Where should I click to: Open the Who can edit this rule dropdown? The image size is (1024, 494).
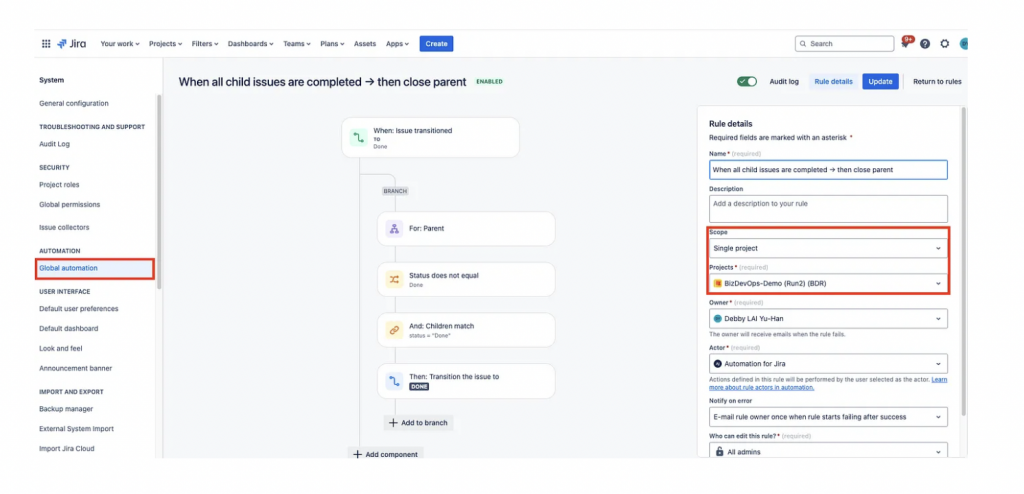(828, 452)
